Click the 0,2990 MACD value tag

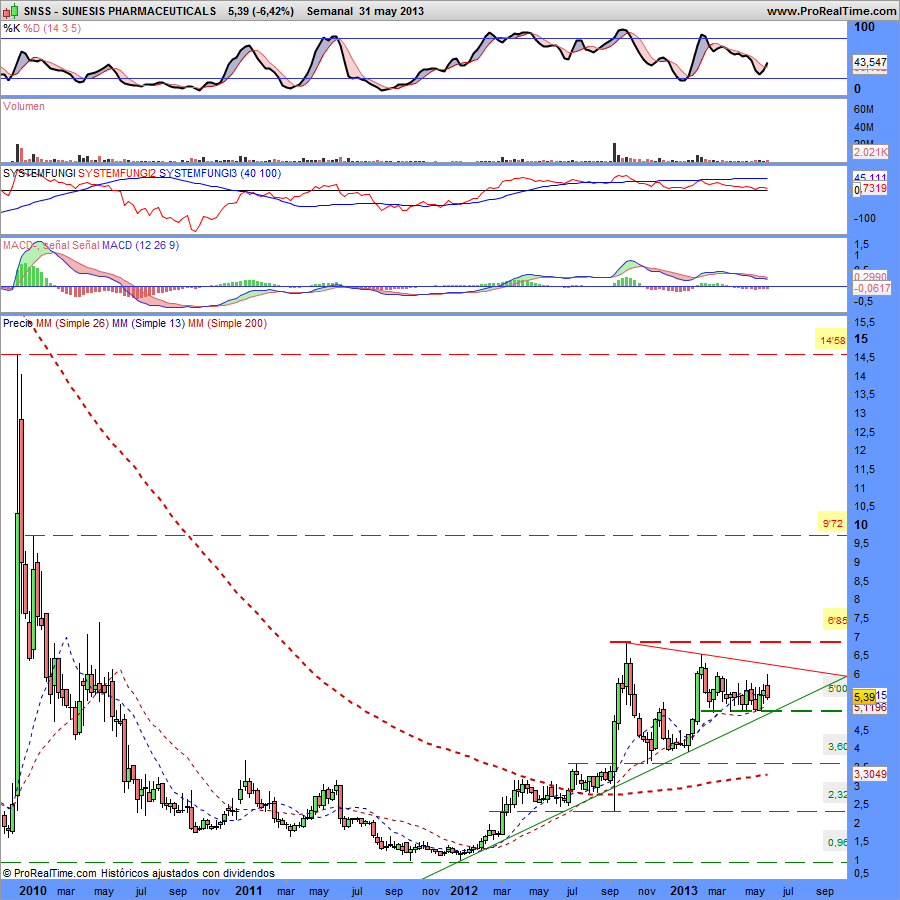coord(870,277)
